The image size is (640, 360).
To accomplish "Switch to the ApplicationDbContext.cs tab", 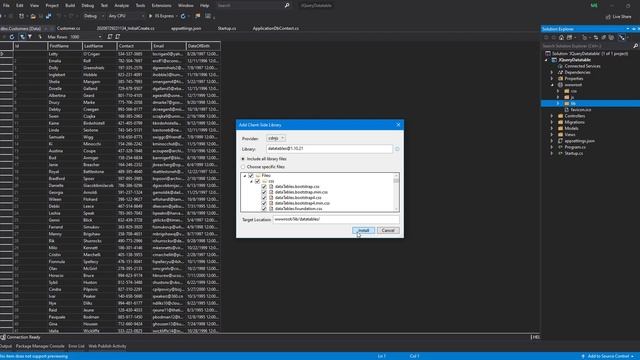I will tap(276, 29).
